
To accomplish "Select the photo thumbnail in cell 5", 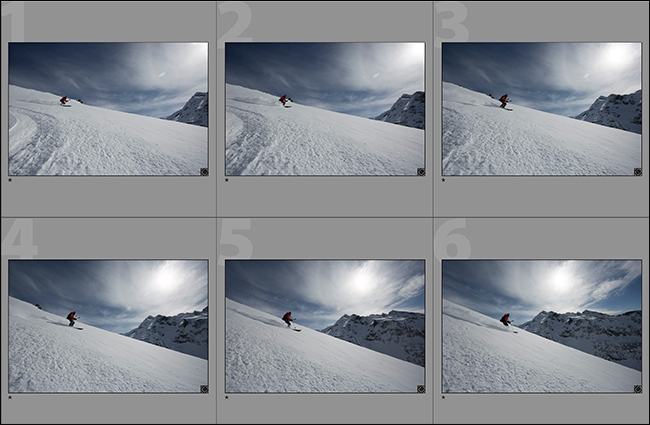I will click(325, 326).
